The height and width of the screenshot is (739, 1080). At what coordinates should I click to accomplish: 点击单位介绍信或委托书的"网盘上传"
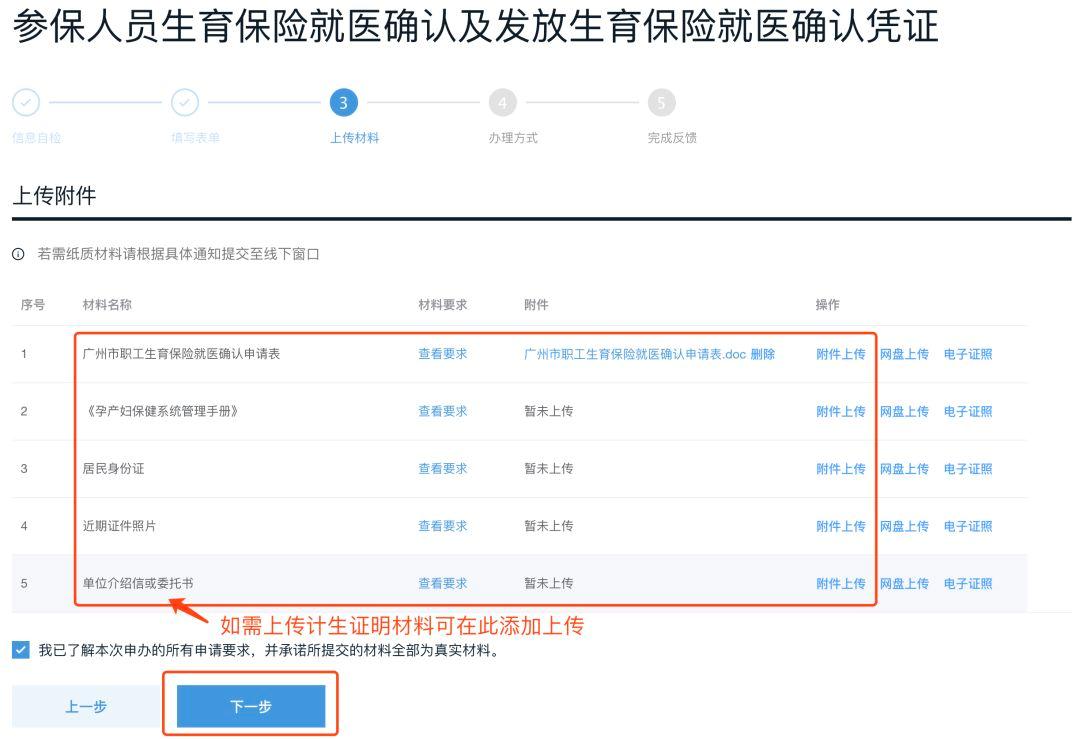(x=904, y=583)
